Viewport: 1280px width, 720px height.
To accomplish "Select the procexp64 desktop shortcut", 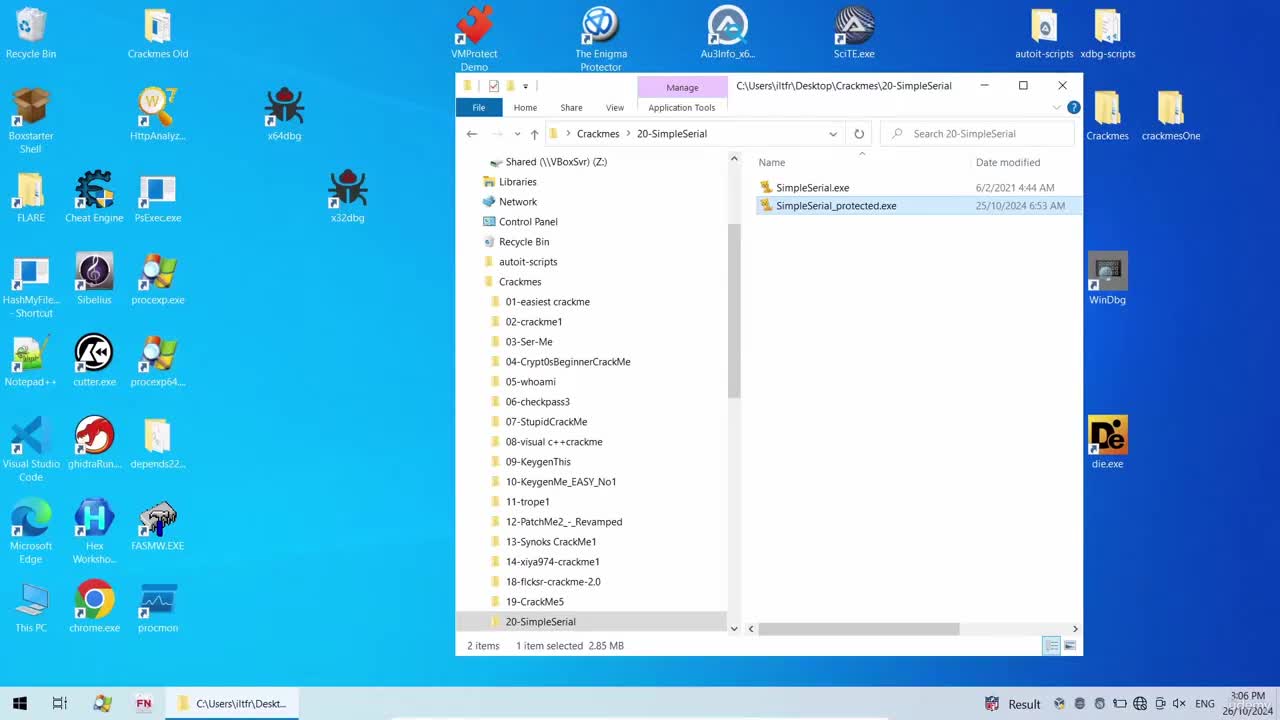I will [x=157, y=359].
